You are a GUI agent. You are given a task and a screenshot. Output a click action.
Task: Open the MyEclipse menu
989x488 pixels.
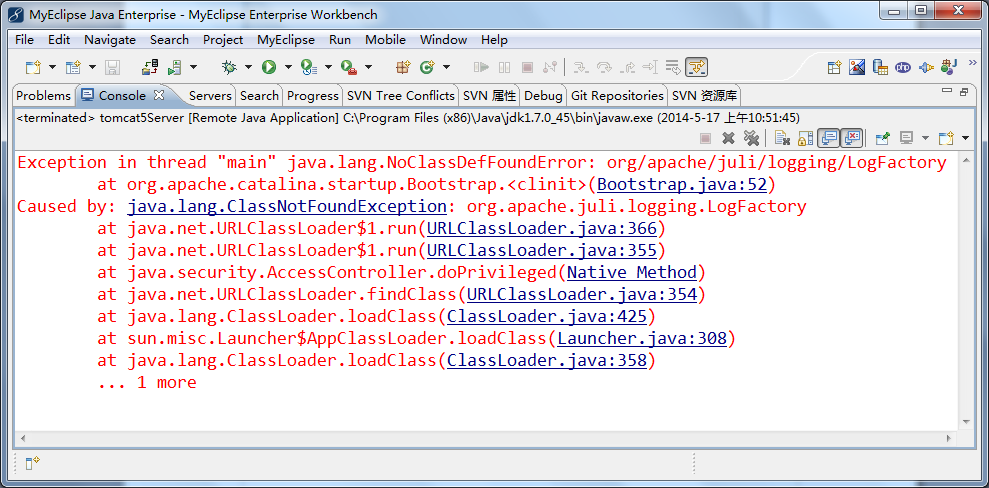pyautogui.click(x=286, y=40)
